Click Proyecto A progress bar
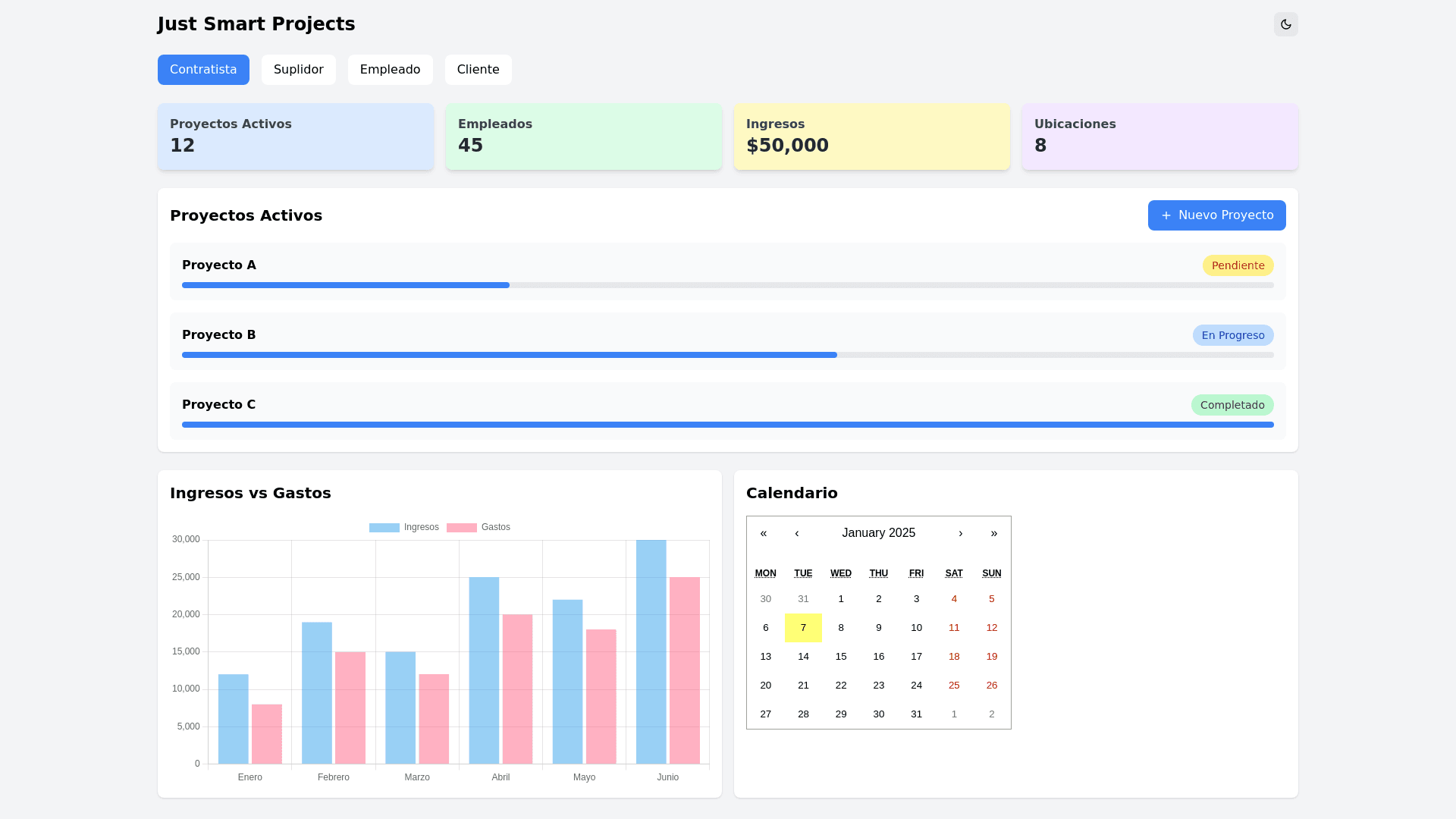This screenshot has width=1456, height=819. [727, 285]
